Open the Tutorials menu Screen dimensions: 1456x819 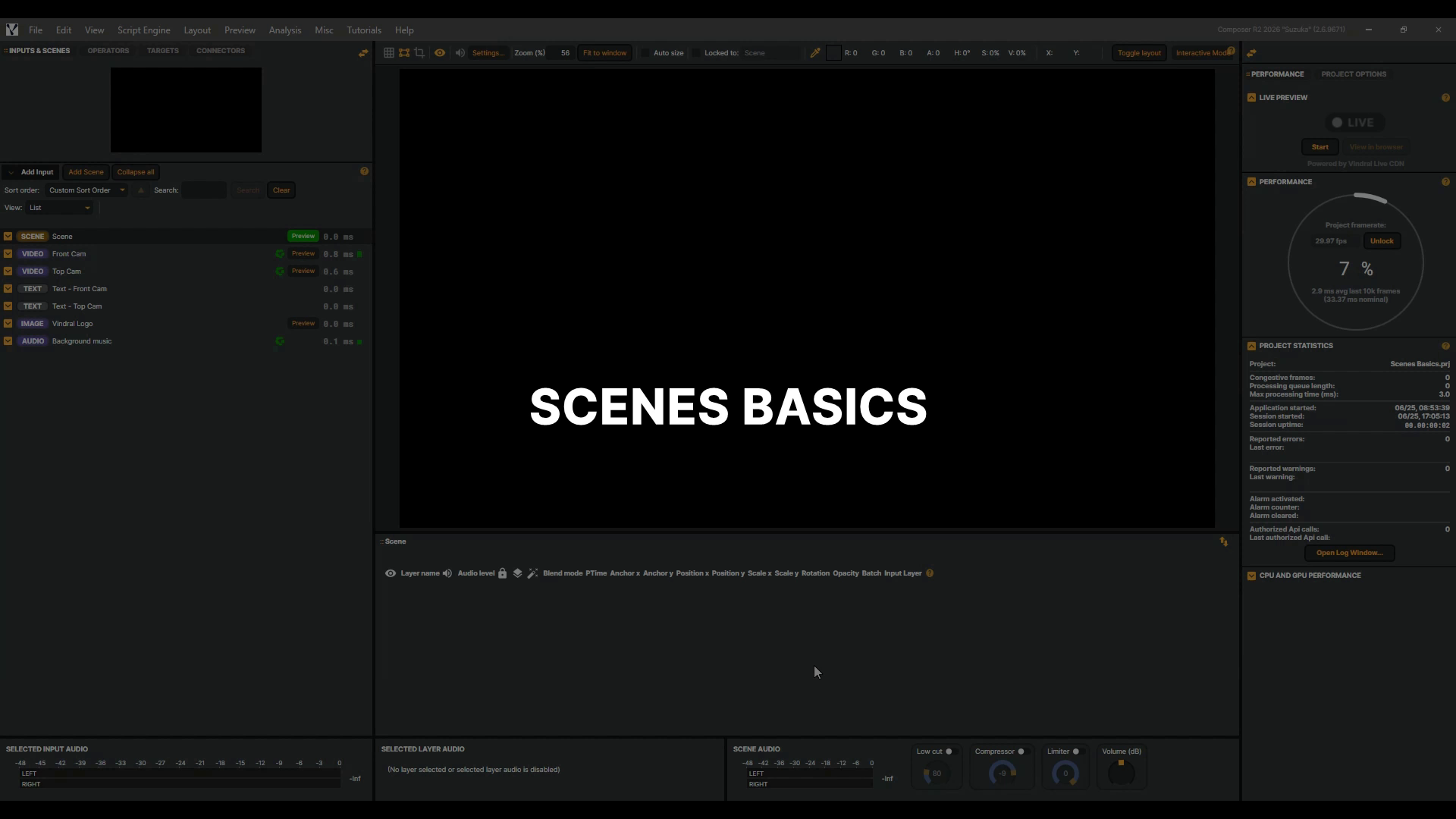point(364,30)
